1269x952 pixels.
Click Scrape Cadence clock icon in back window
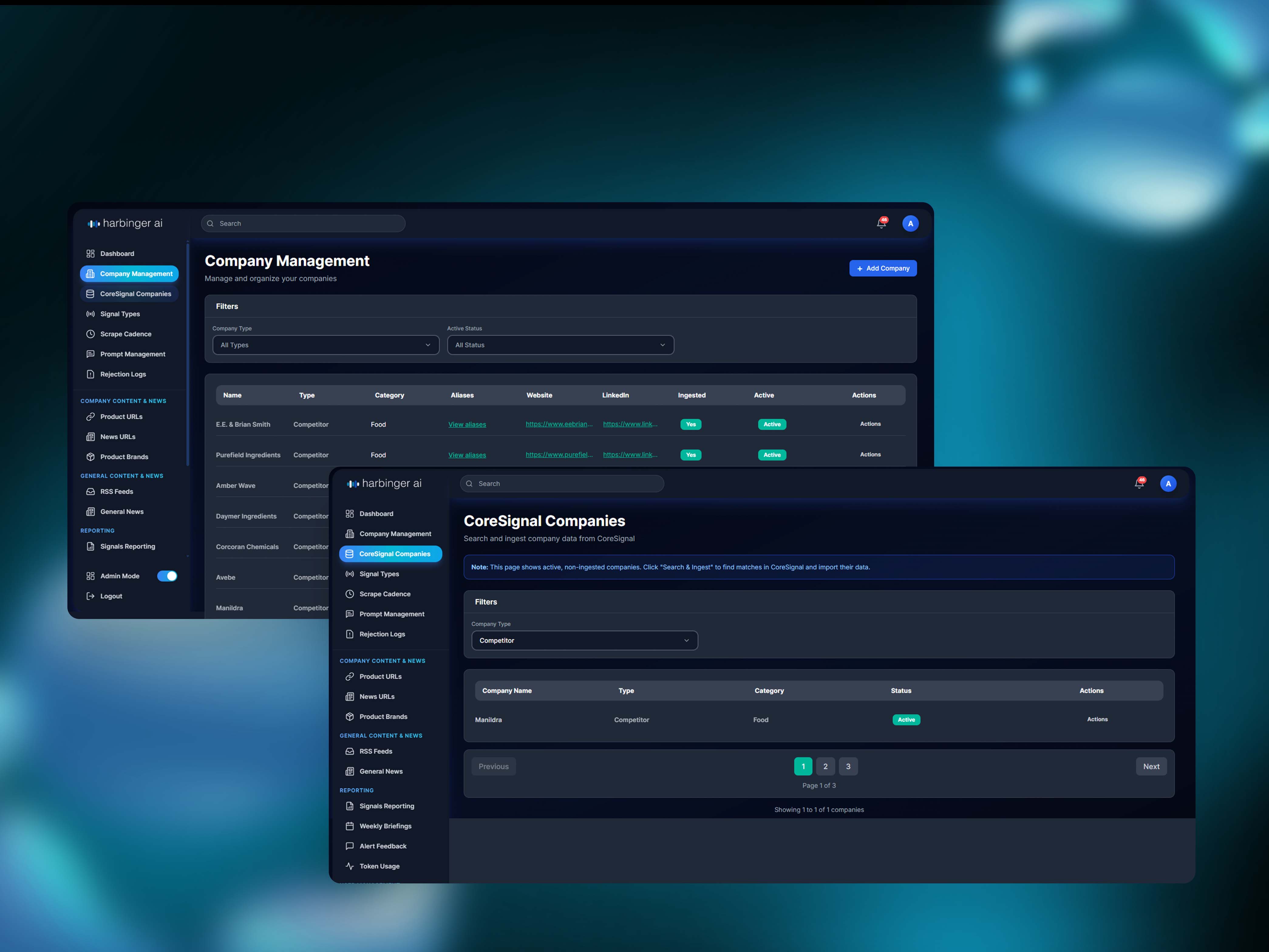coord(90,334)
